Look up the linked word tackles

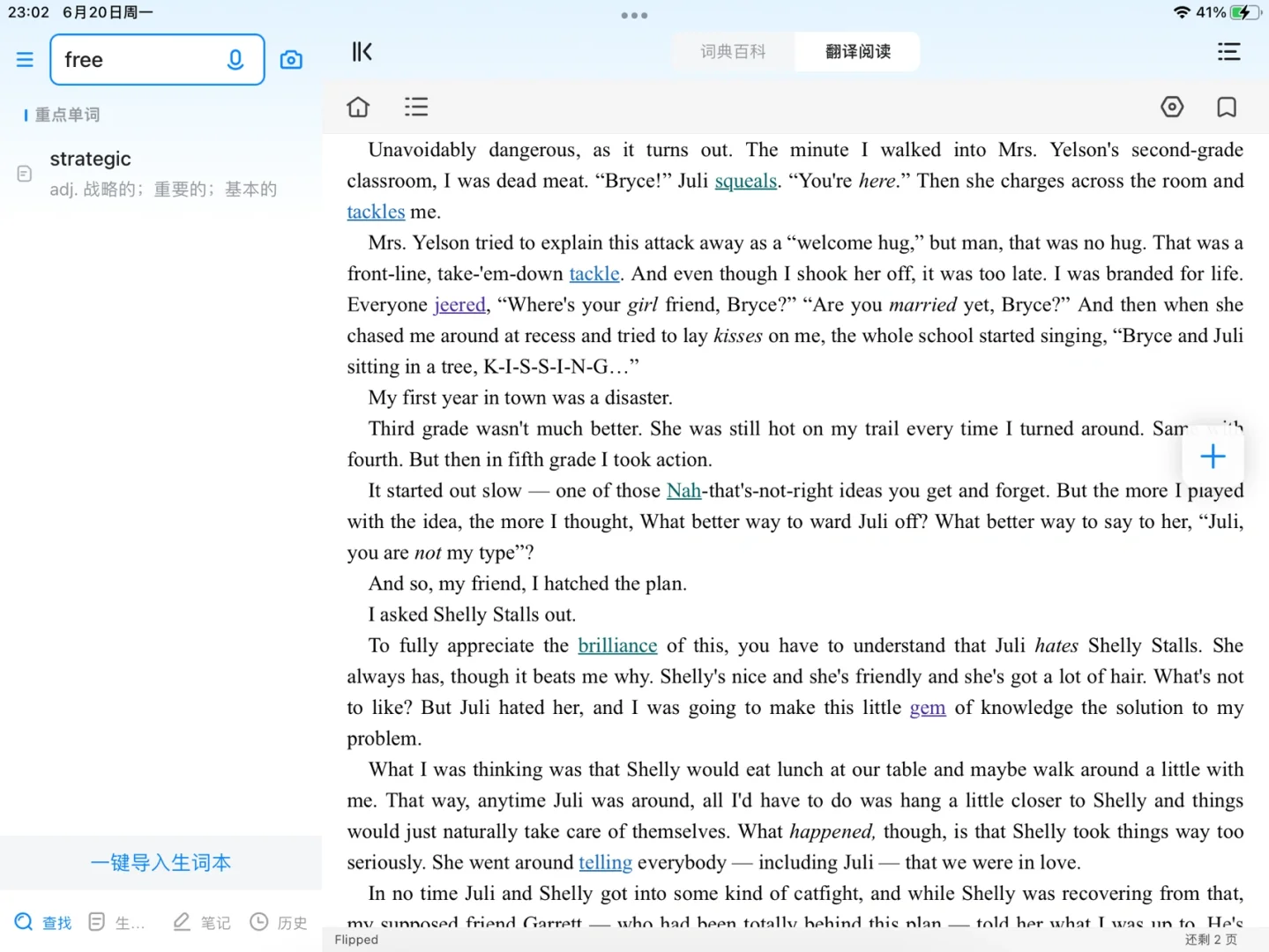coord(376,212)
